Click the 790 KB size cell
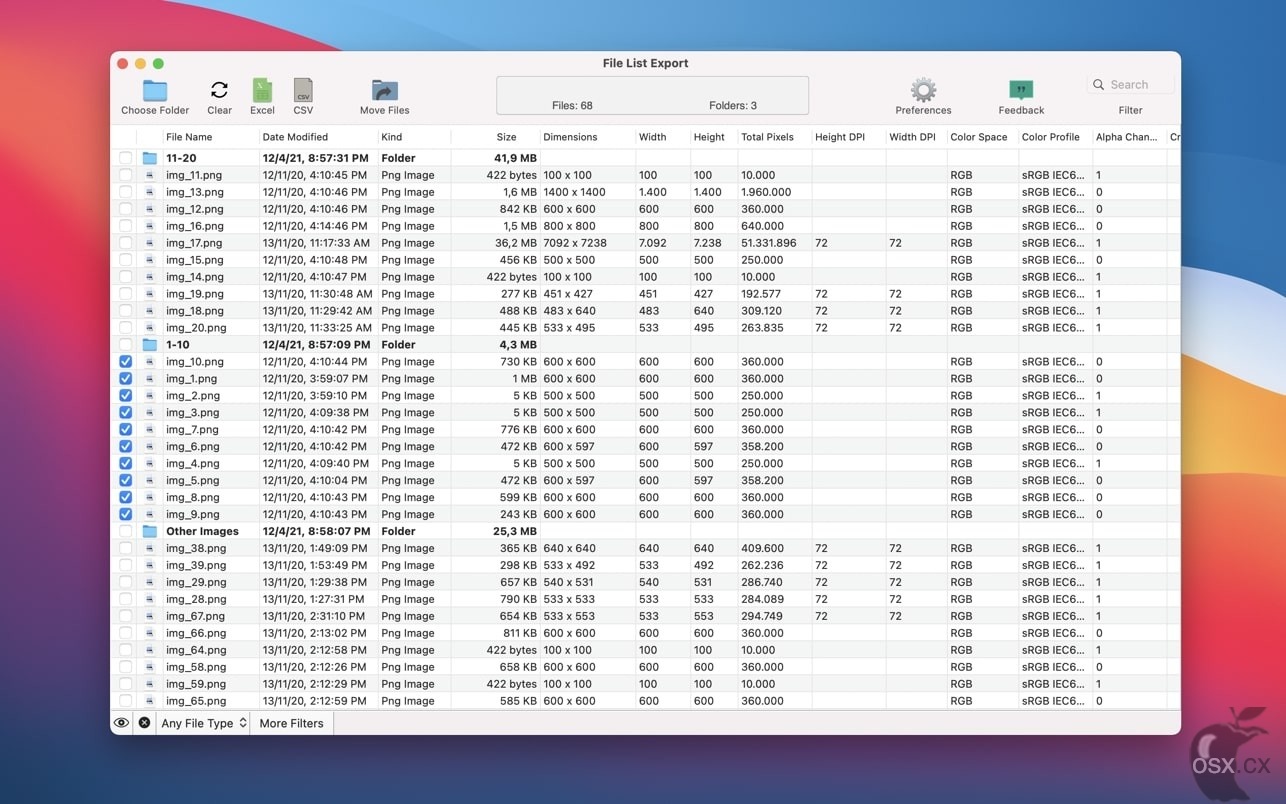Screen dimensions: 1286x804 coord(518,600)
